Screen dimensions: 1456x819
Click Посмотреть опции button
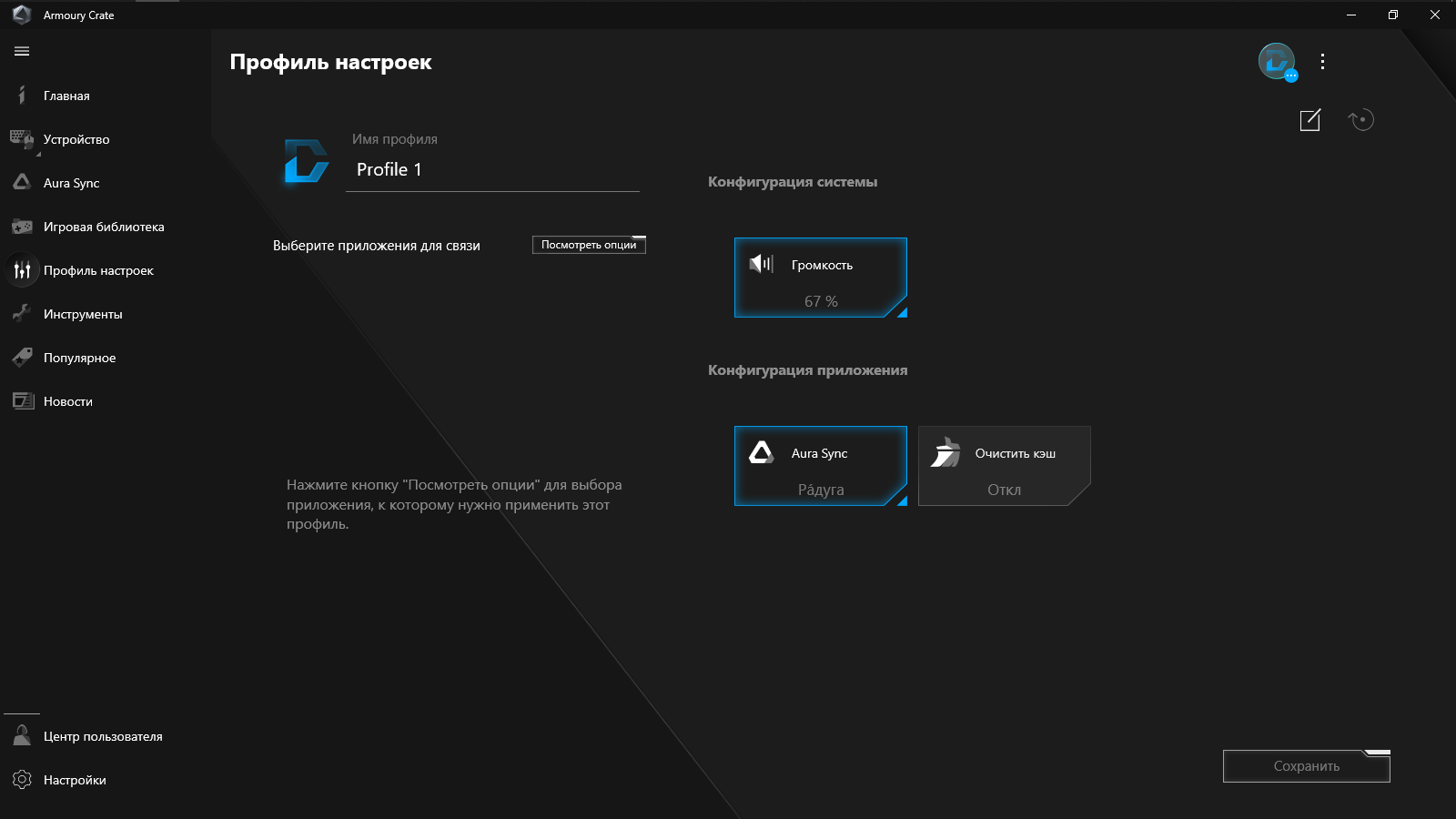(x=589, y=245)
